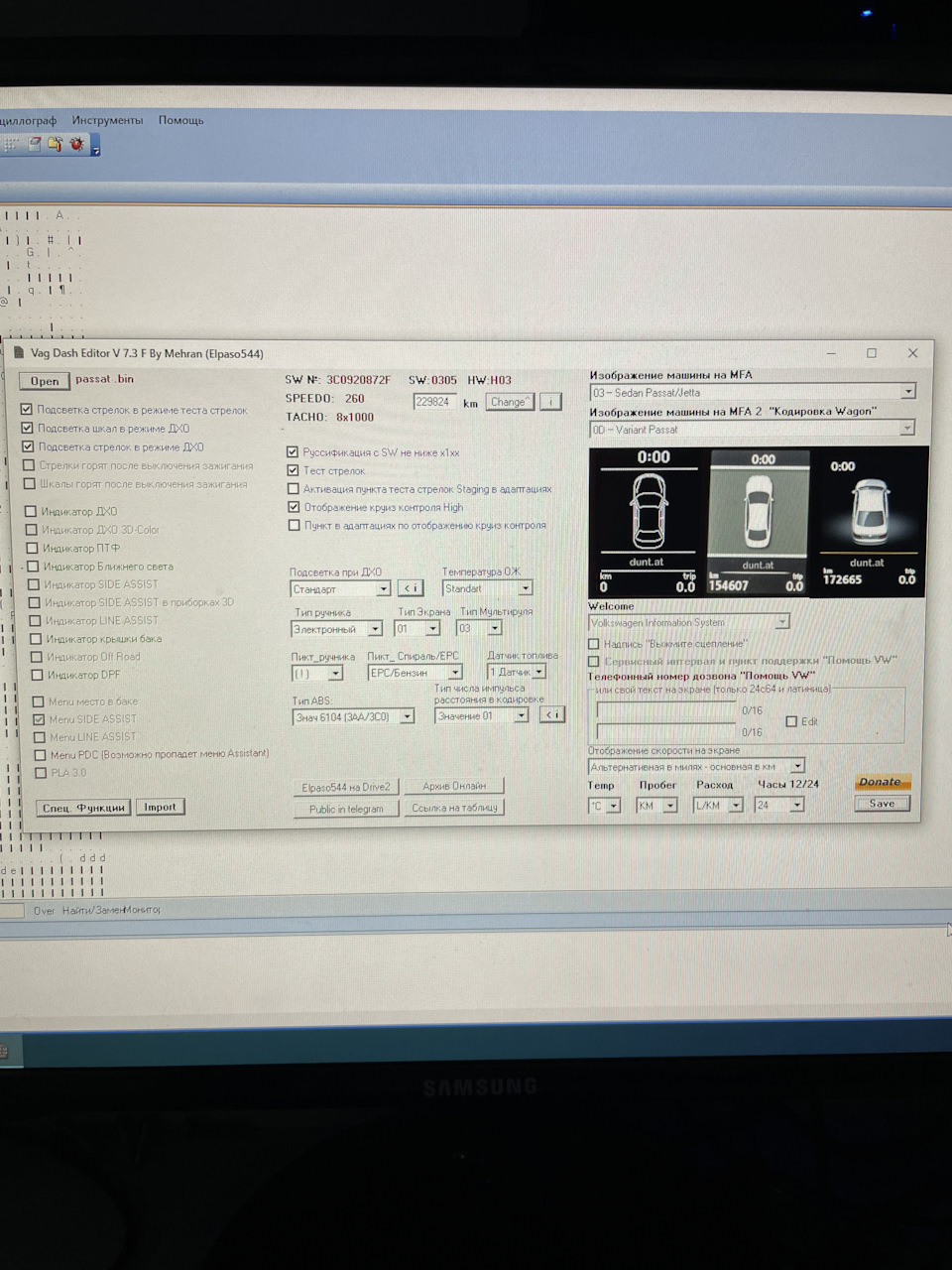The image size is (952, 1270).
Task: Toggle the Edit checkbox near text fields
Action: 791,721
